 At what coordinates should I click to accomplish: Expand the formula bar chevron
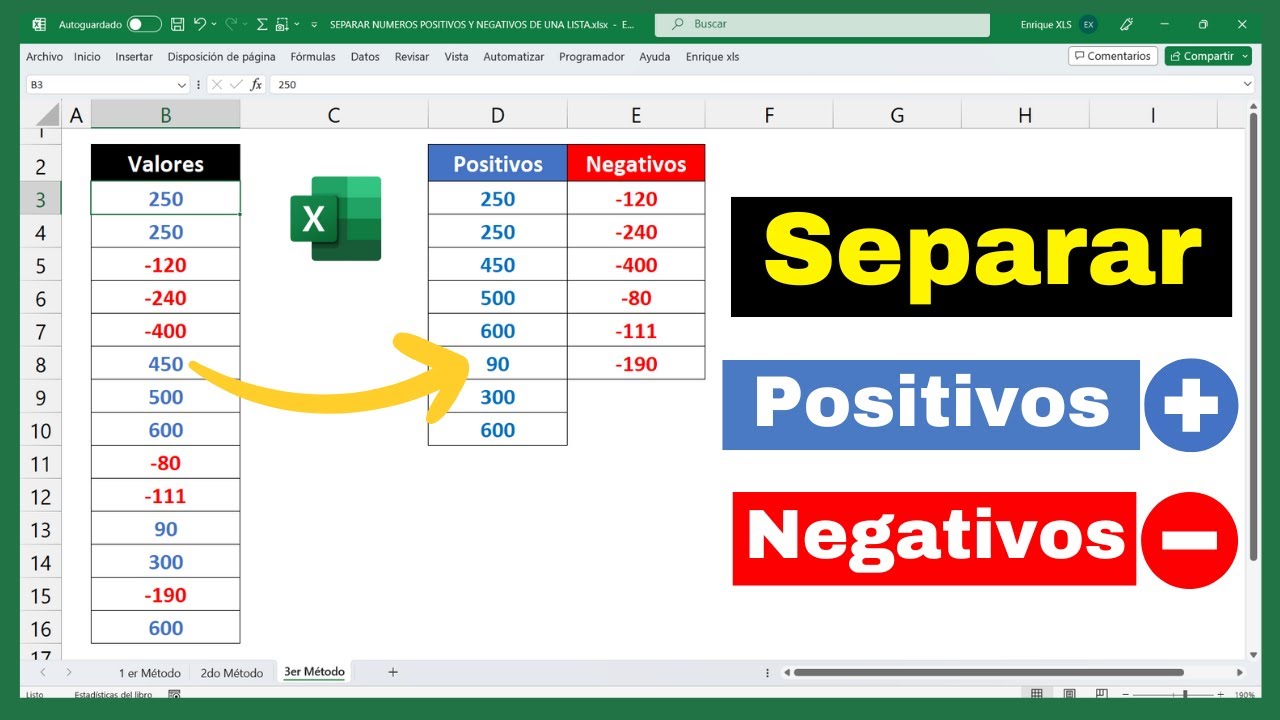click(1246, 85)
